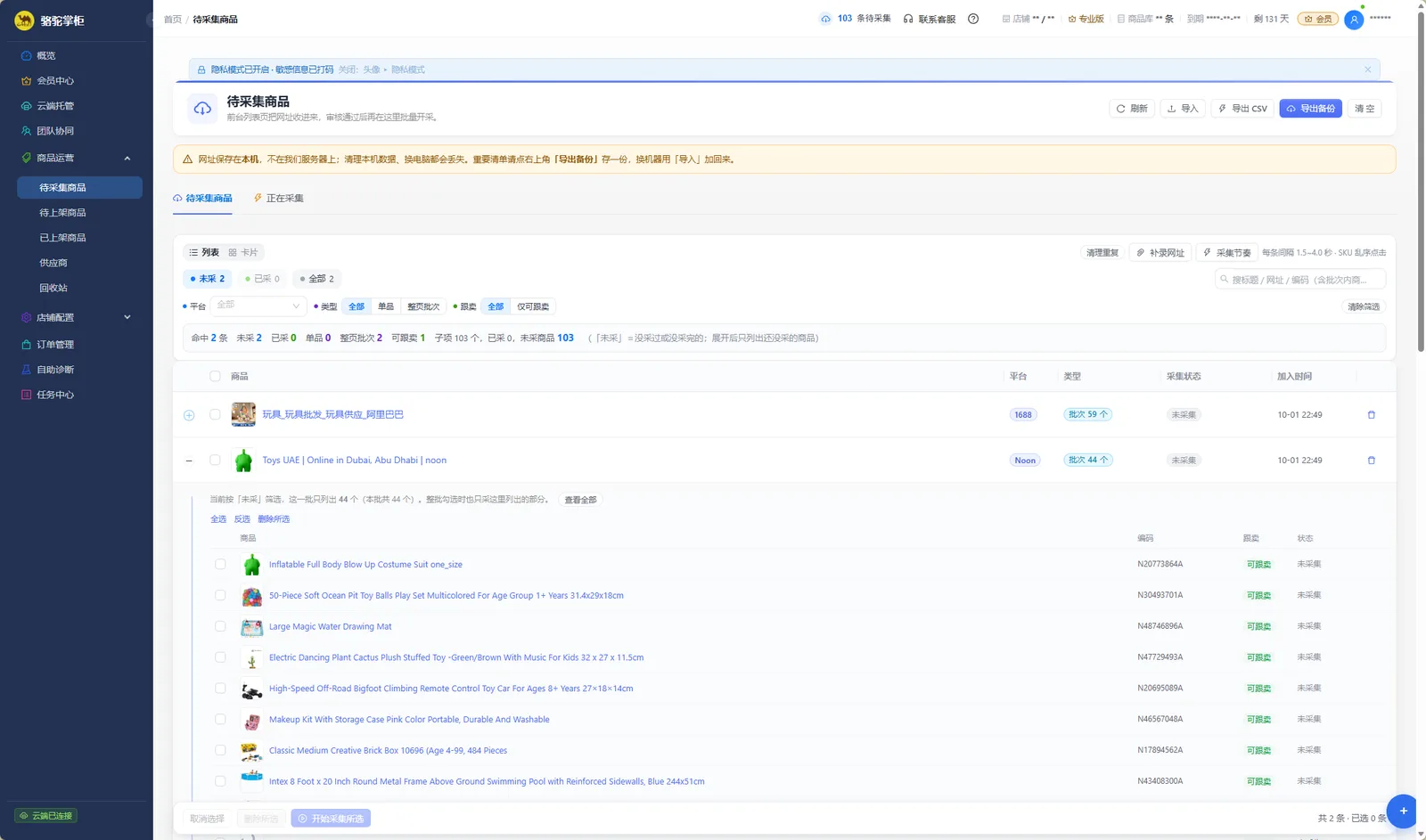Screen dimensions: 1426x840
Task: Click the 补录网址 button
Action: (1160, 252)
